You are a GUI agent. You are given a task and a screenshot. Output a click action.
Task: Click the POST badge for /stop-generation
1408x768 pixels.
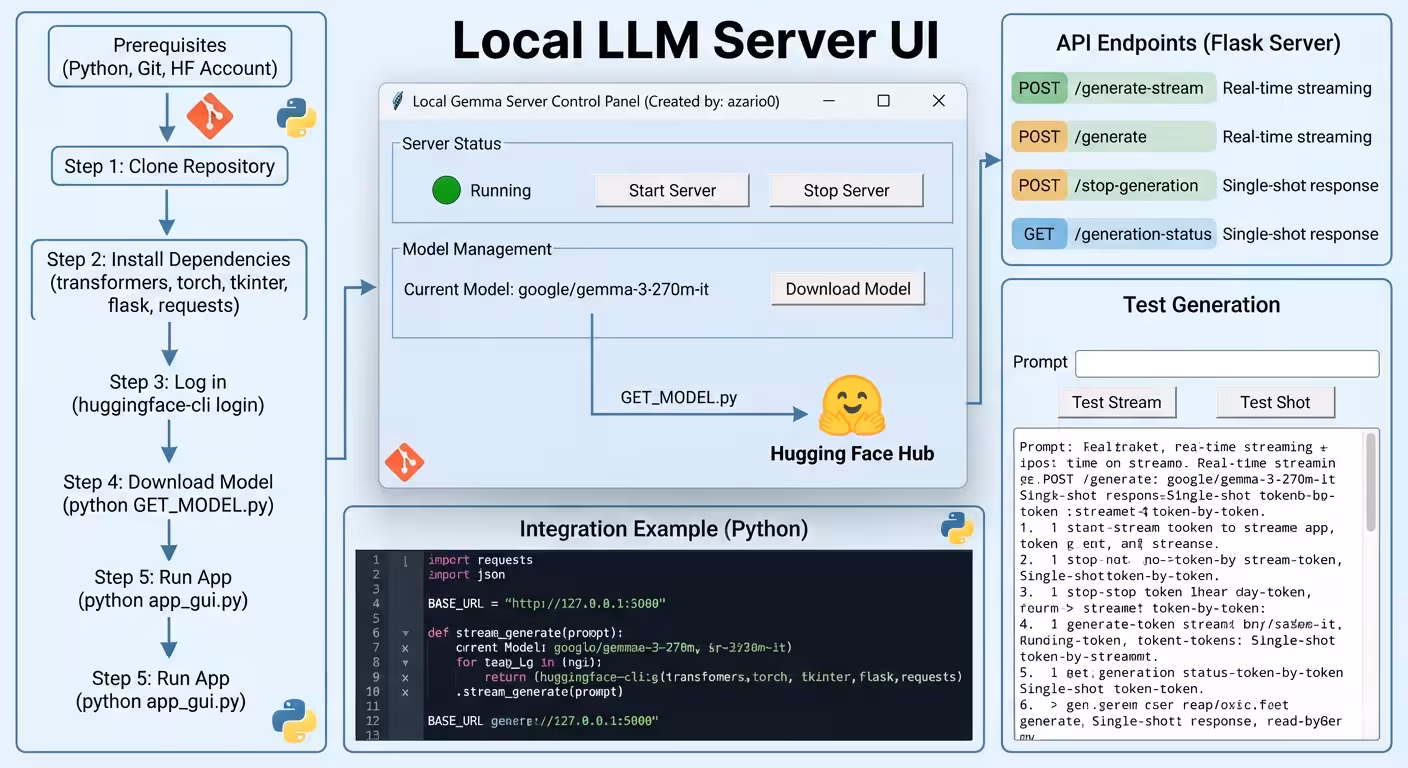1038,185
